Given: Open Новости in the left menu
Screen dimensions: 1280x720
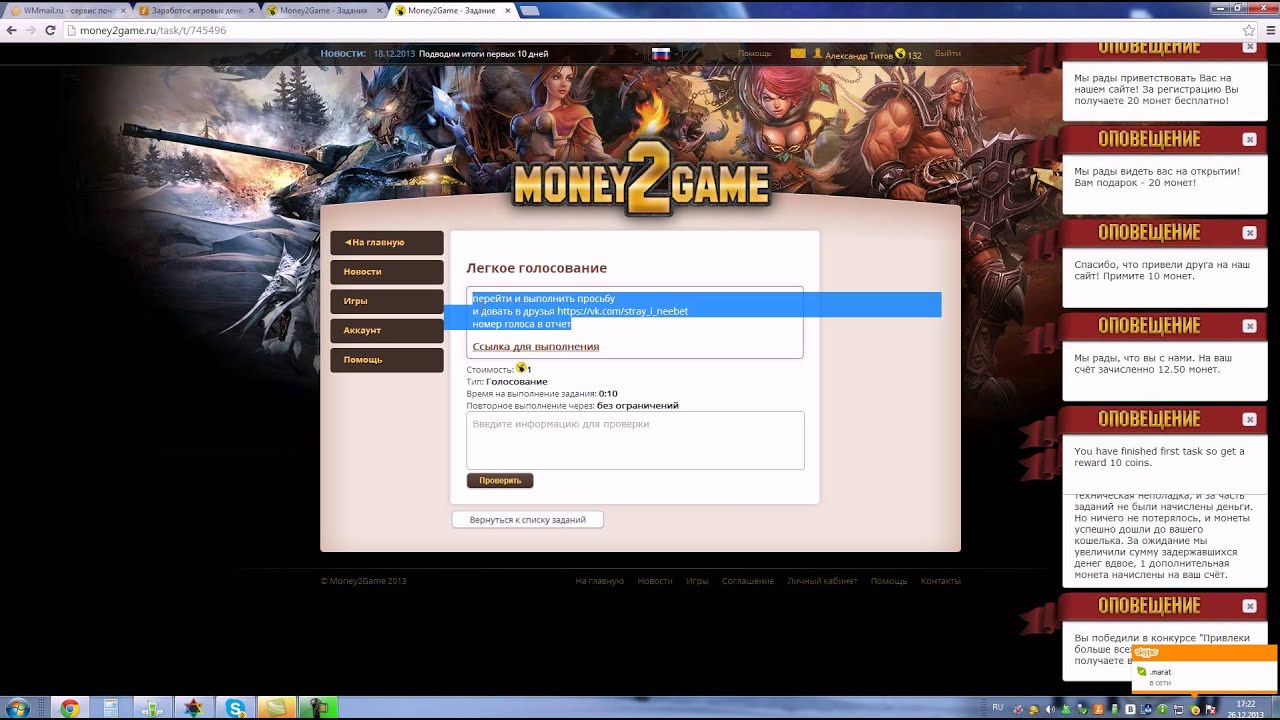Looking at the screenshot, I should [387, 272].
